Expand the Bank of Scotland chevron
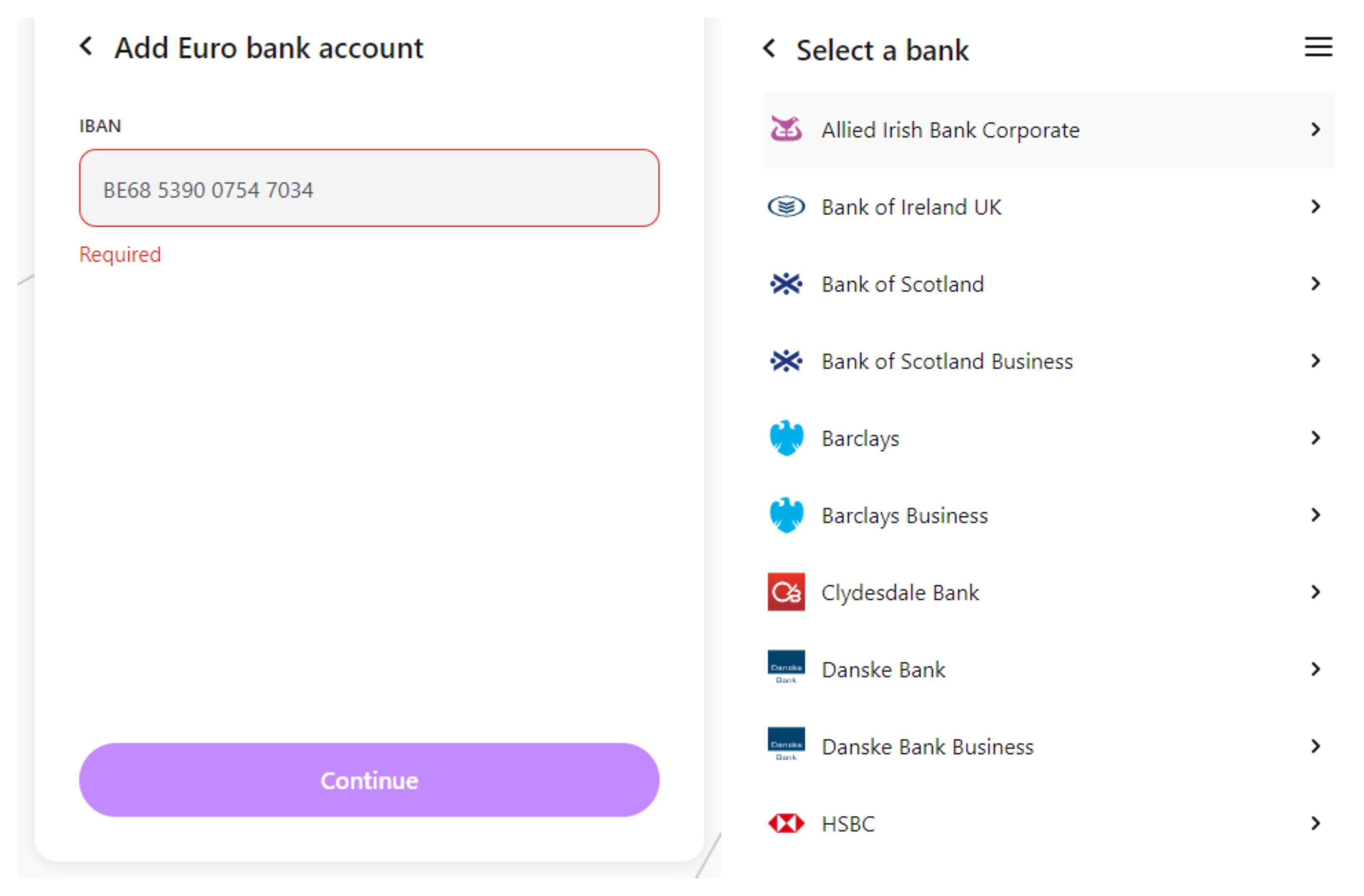The width and height of the screenshot is (1364, 896). click(x=1316, y=284)
